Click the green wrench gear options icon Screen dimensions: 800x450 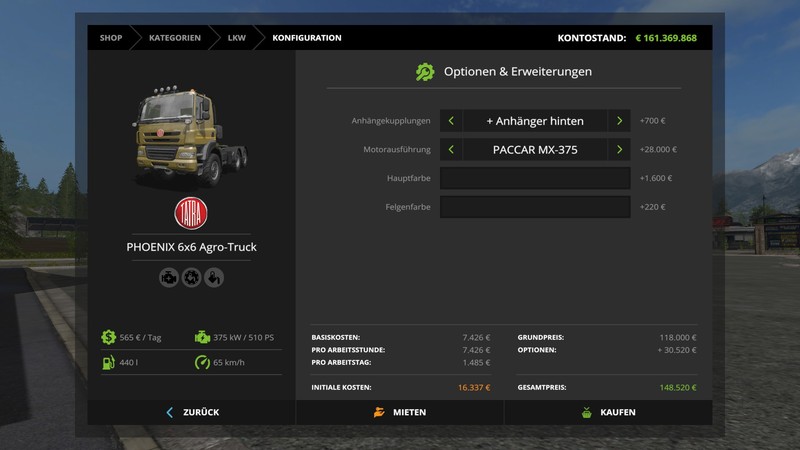[x=425, y=72]
